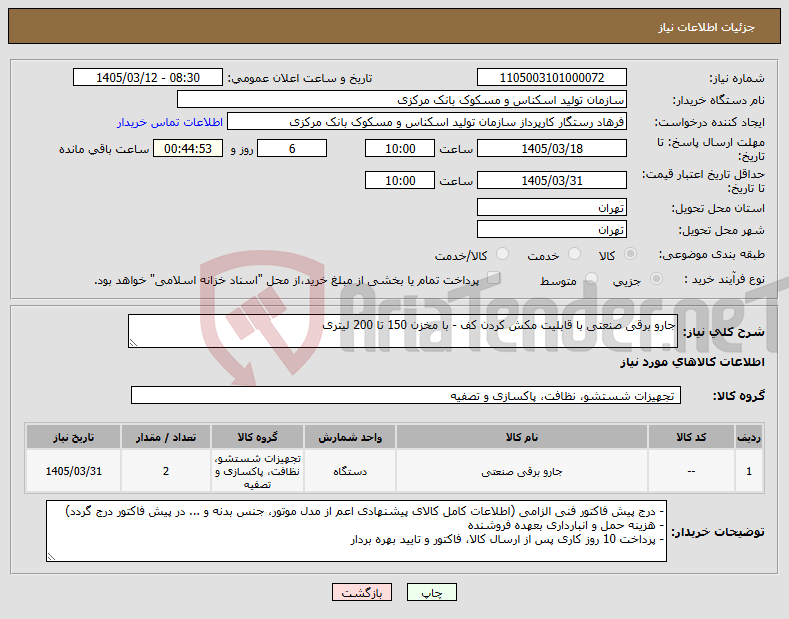Click the چاپ print button
This screenshot has height=619, width=789.
coord(432,592)
